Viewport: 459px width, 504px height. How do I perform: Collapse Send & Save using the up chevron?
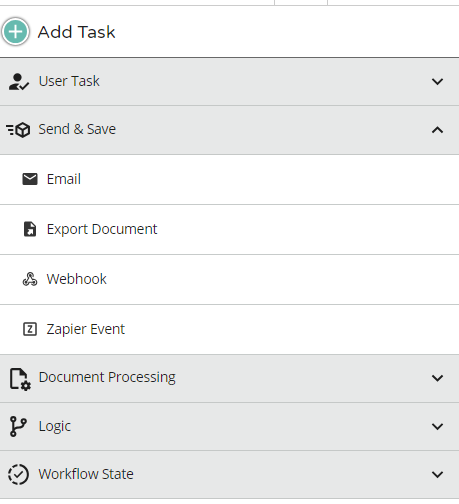coord(437,130)
